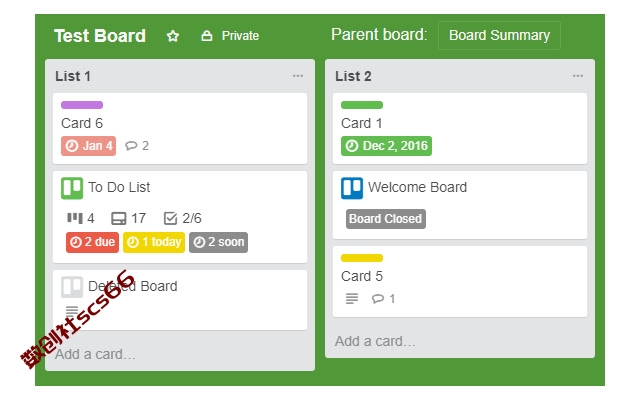640x400 pixels.
Task: Star the Test Board
Action: [173, 36]
